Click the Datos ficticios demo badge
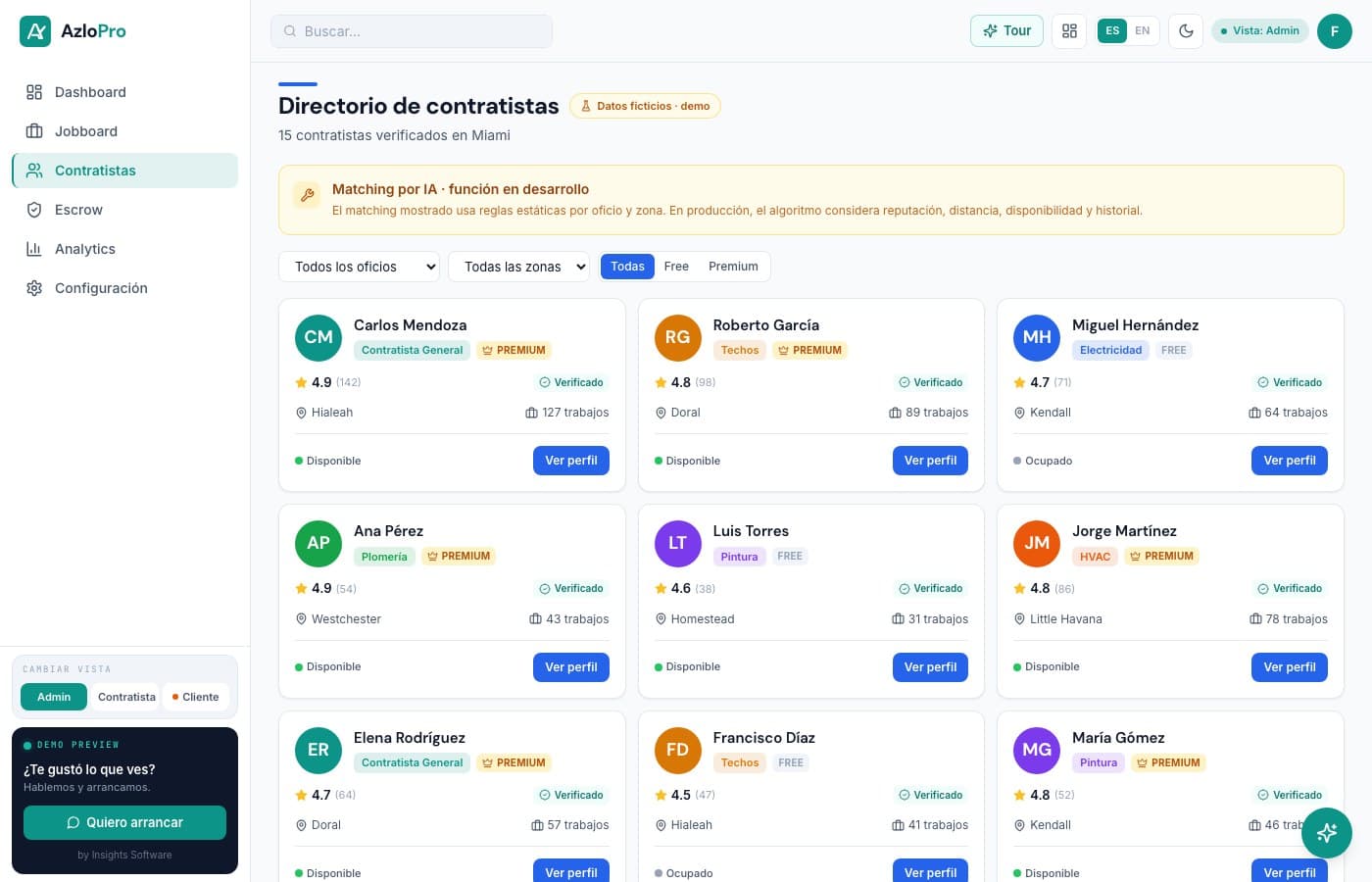 645,106
